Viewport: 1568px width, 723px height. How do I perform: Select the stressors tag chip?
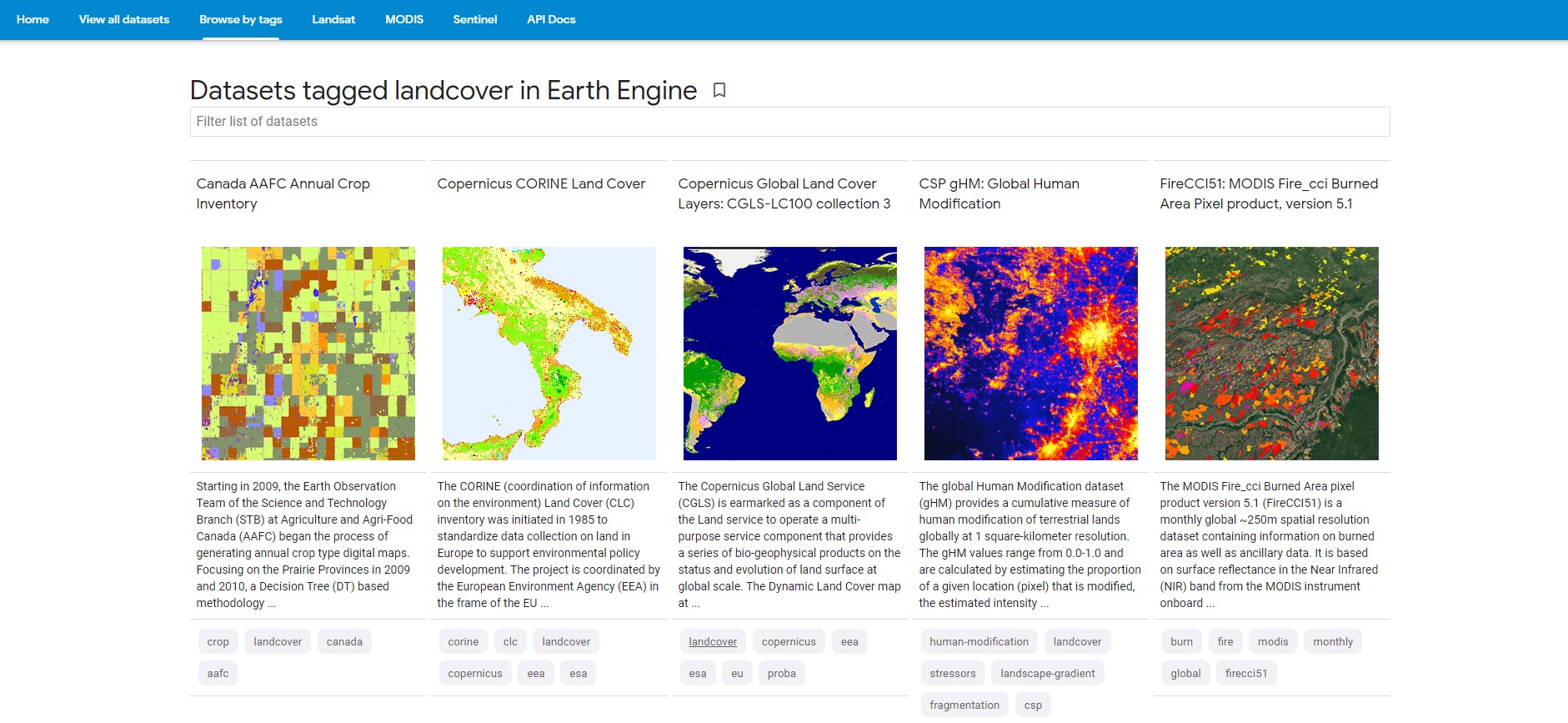coord(953,673)
